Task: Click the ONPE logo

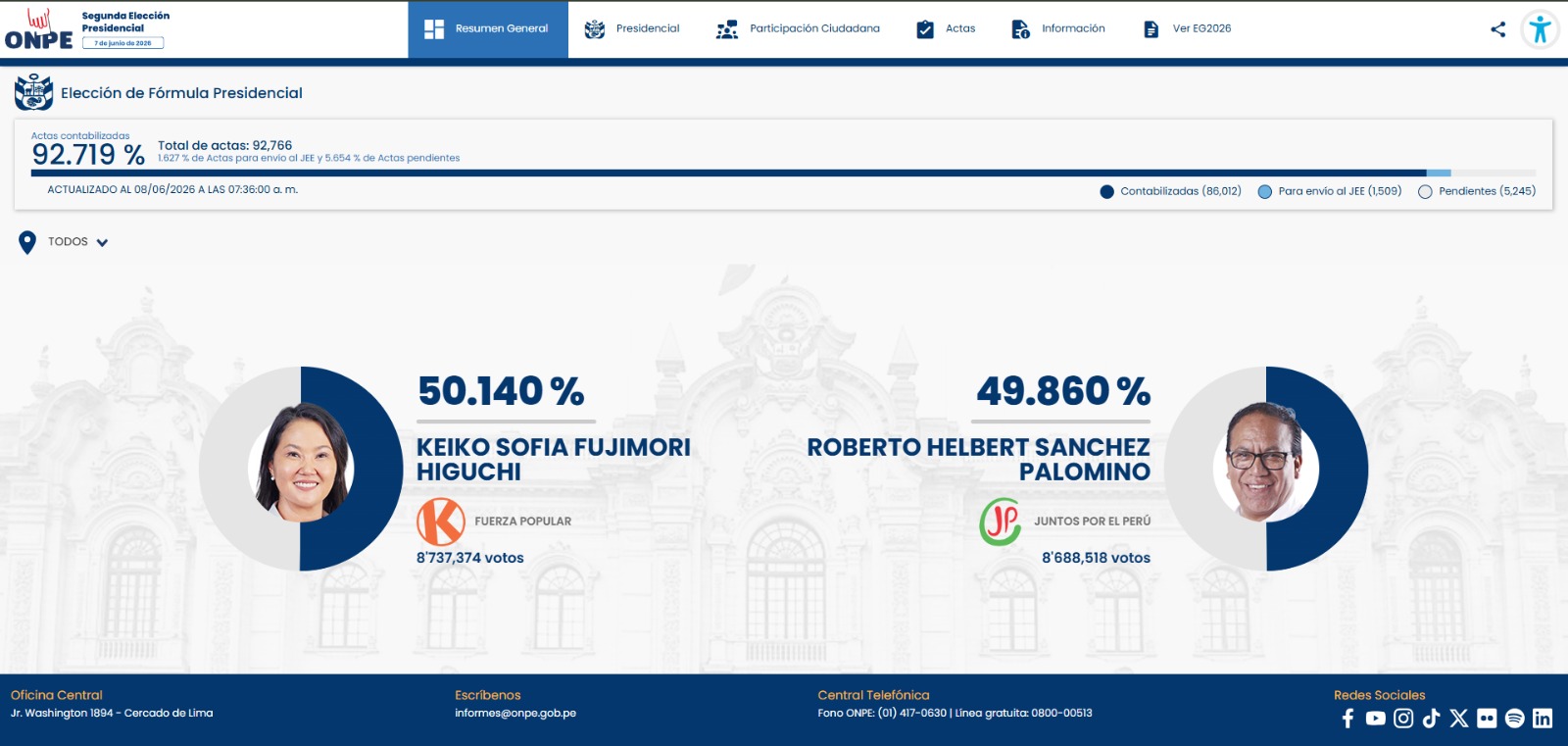Action: click(39, 29)
